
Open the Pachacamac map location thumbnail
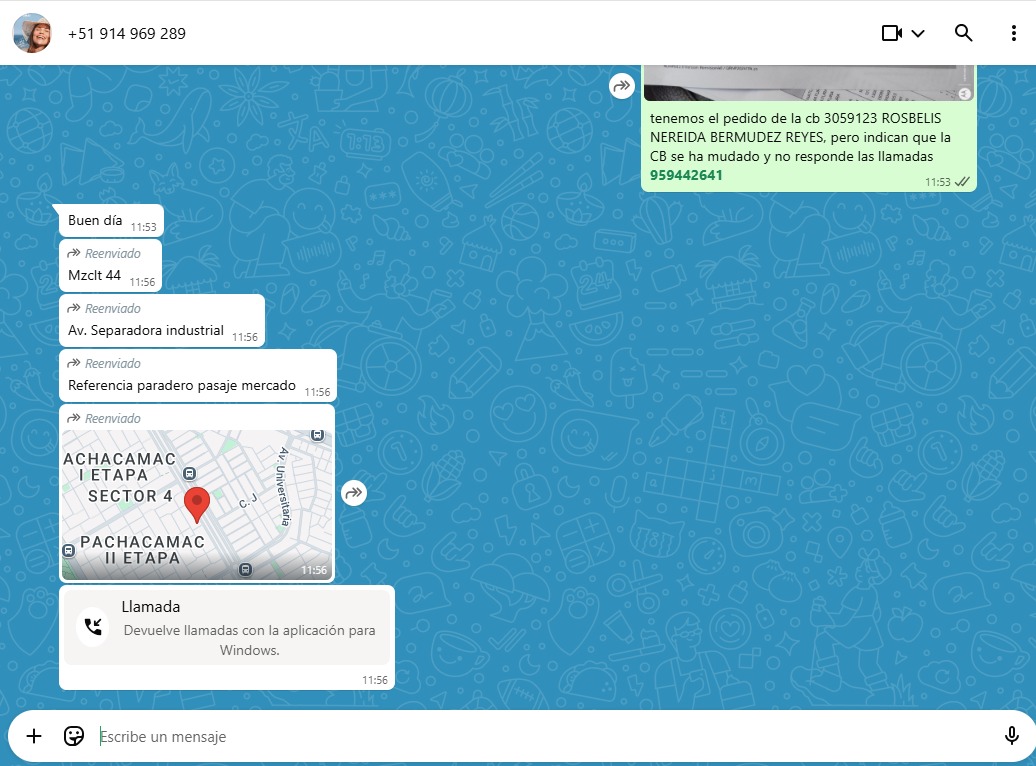tap(197, 505)
